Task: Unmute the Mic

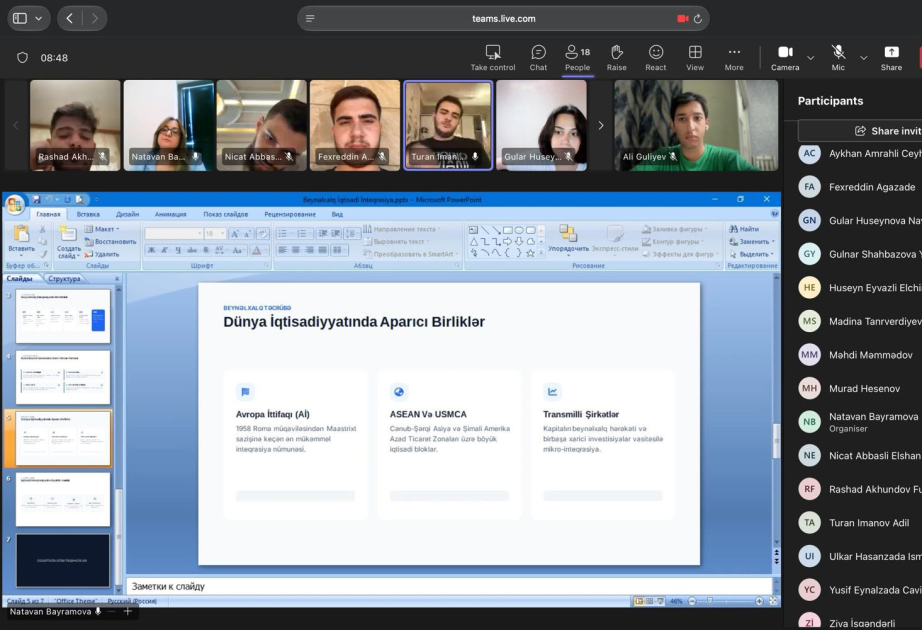Action: [838, 58]
